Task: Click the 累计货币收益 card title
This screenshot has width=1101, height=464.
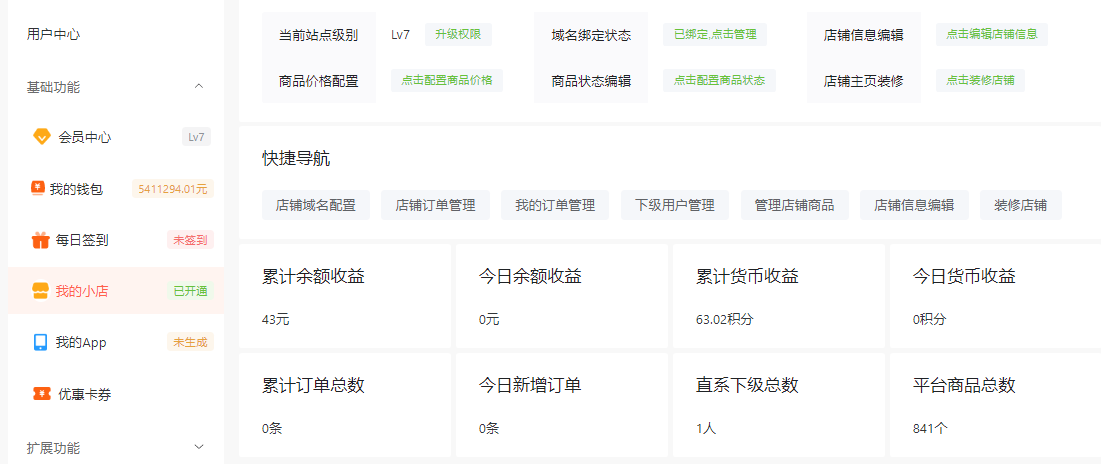Action: pyautogui.click(x=747, y=277)
